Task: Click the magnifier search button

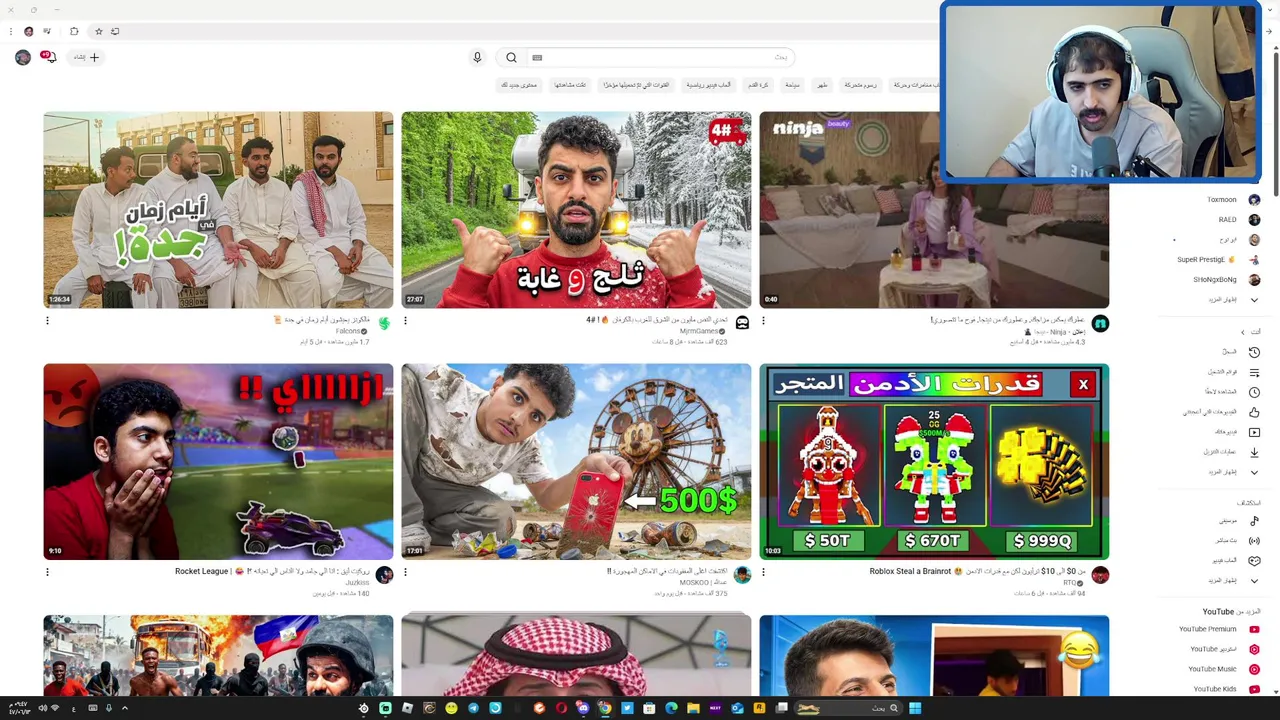Action: pos(511,57)
